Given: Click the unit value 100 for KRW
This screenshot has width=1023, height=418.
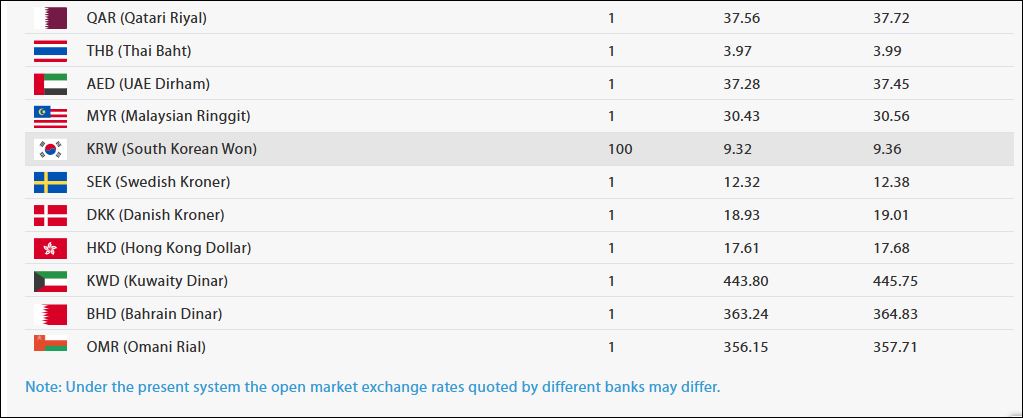Looking at the screenshot, I should click(620, 150).
